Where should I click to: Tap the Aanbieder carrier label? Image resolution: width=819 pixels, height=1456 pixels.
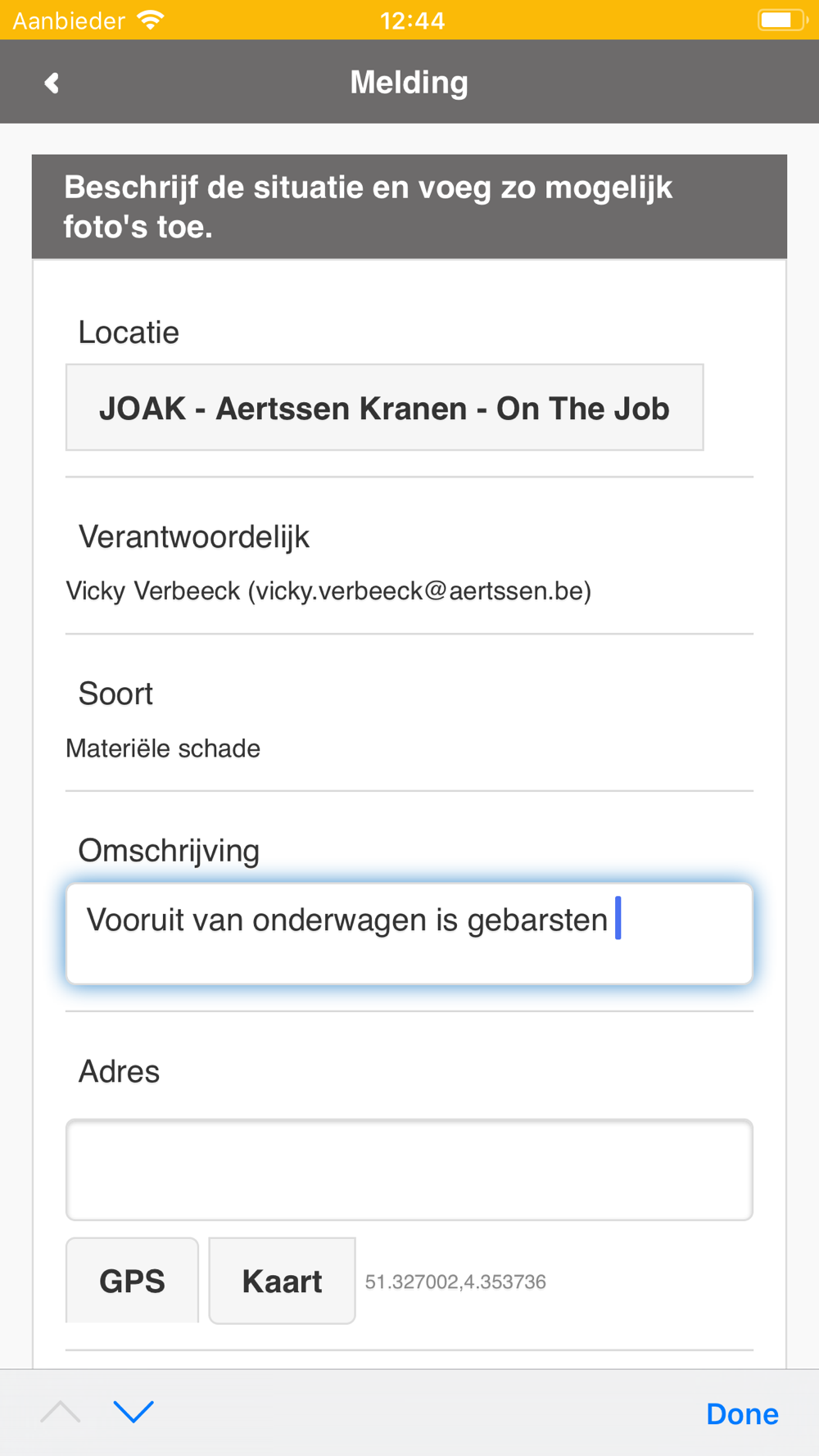(69, 20)
